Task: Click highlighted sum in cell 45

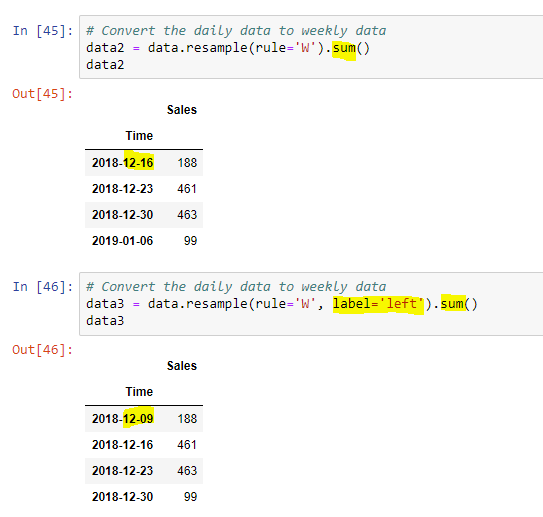Action: click(344, 48)
